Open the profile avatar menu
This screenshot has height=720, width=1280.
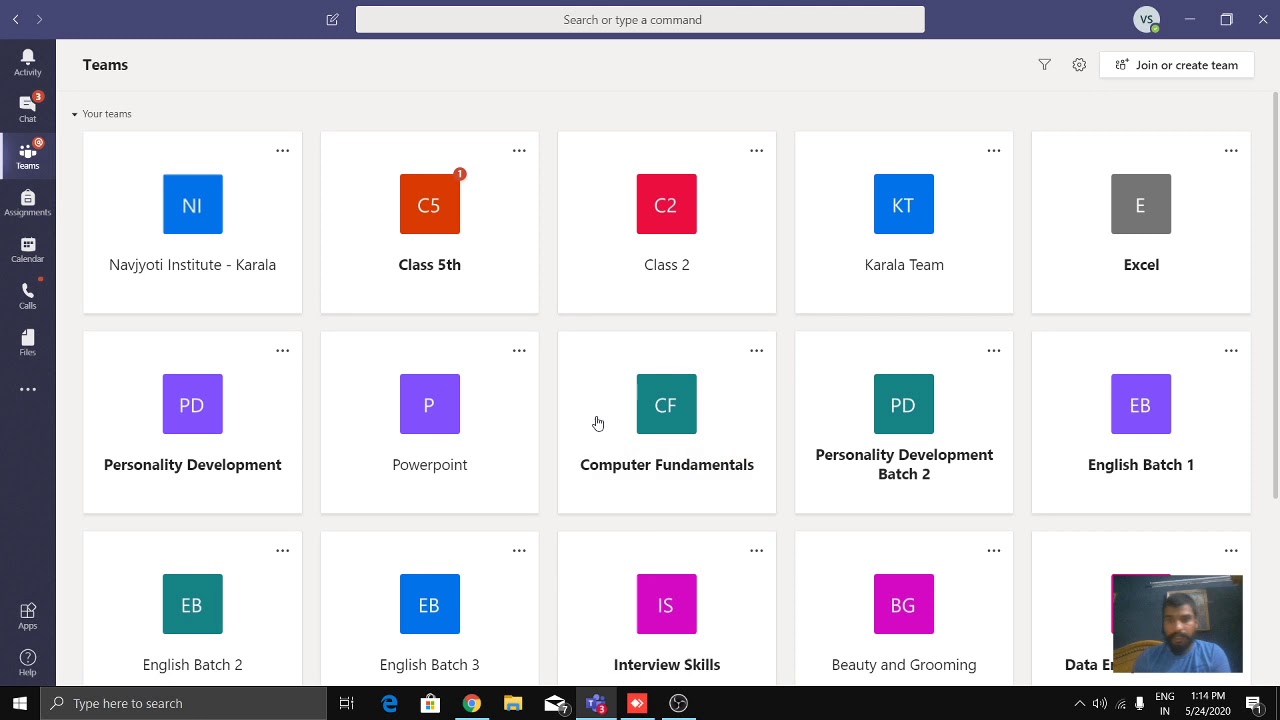click(1147, 19)
